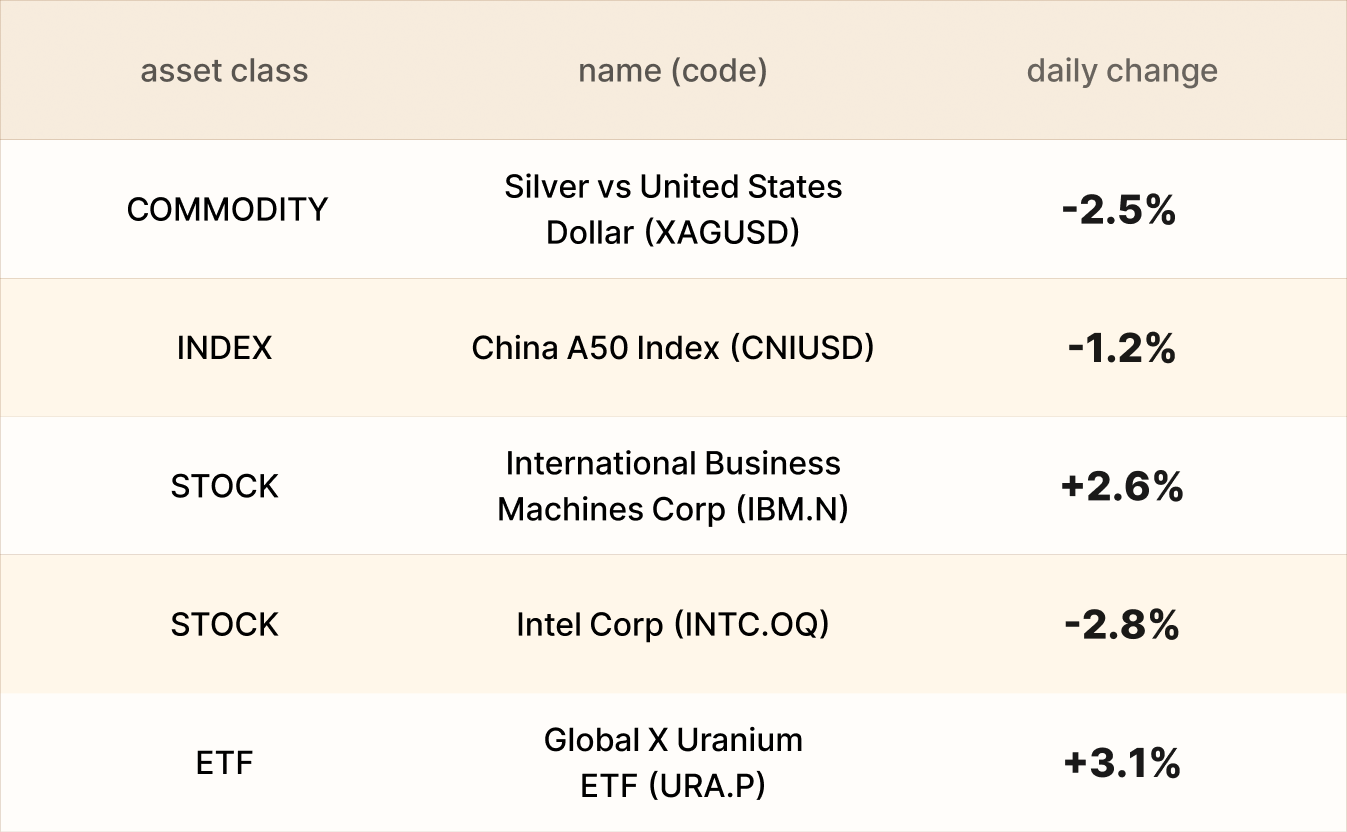Viewport: 1347px width, 832px height.
Task: Click the -1.2% daily change value
Action: [x=1121, y=348]
